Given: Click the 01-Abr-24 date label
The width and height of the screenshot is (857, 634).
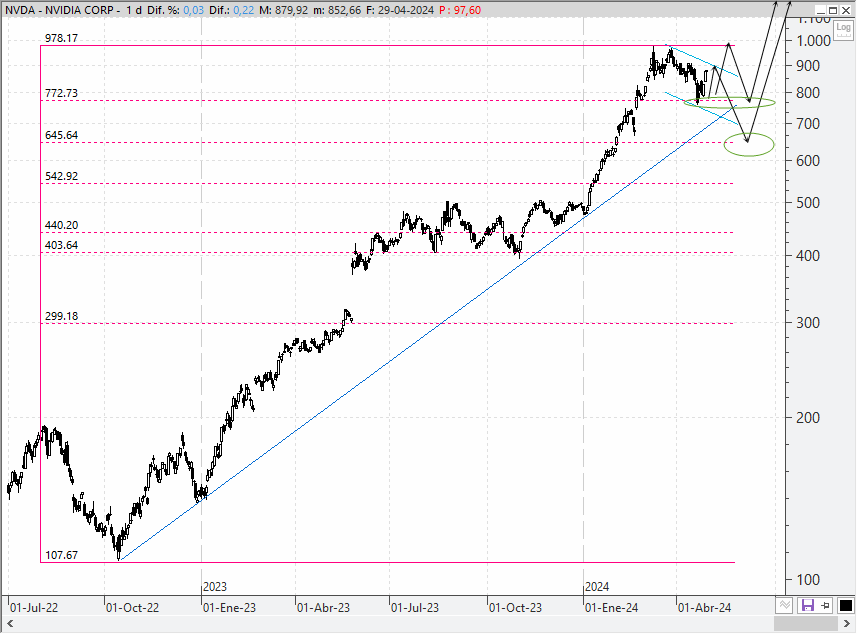Looking at the screenshot, I should coord(705,608).
